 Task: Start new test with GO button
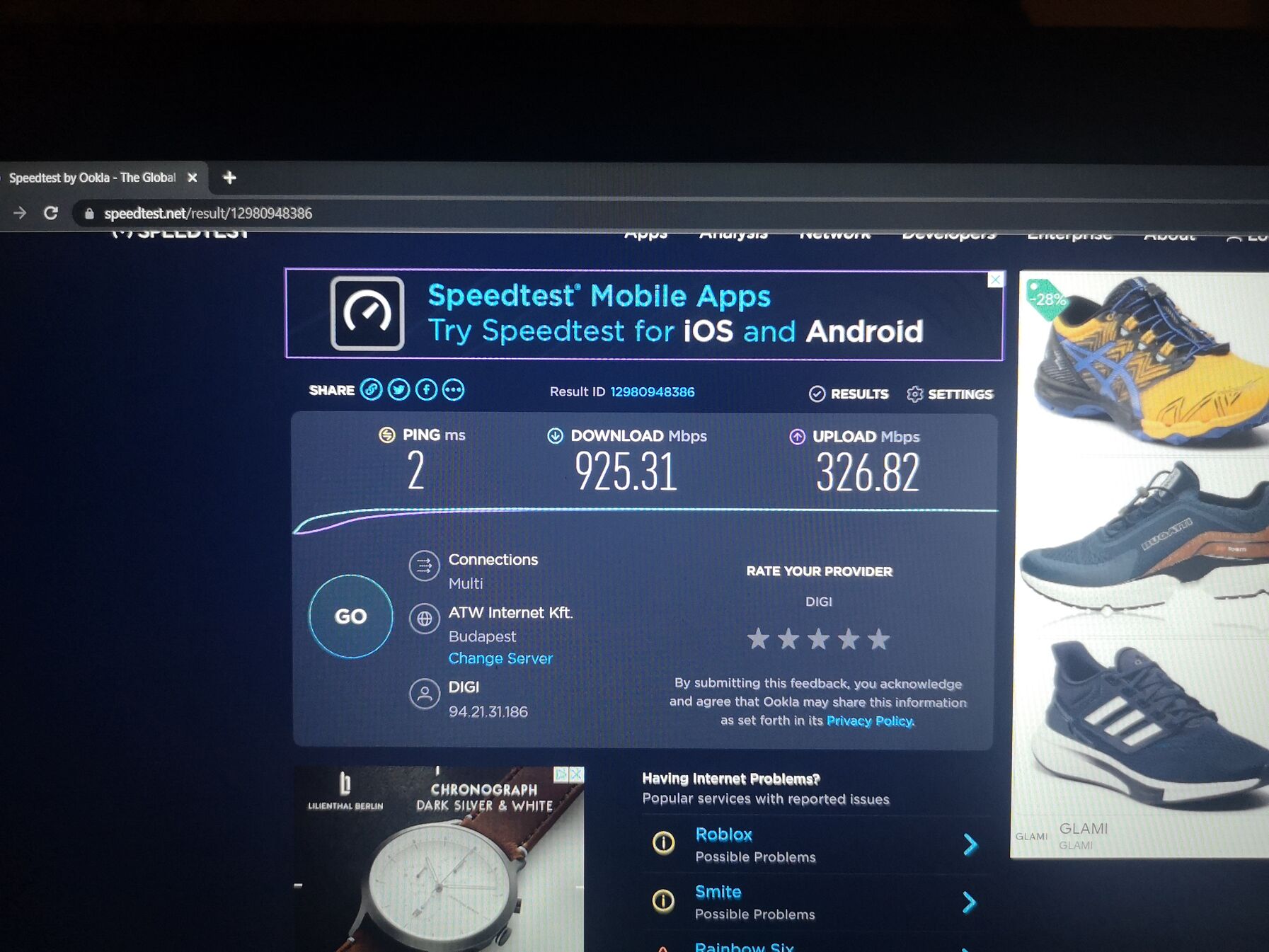[350, 616]
